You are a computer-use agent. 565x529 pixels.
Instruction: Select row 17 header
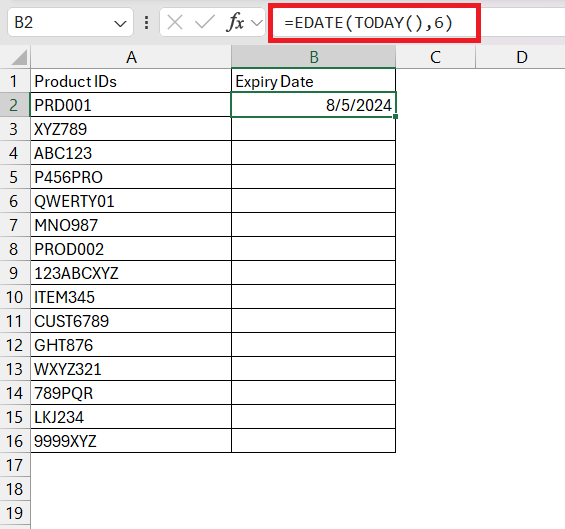tap(14, 465)
